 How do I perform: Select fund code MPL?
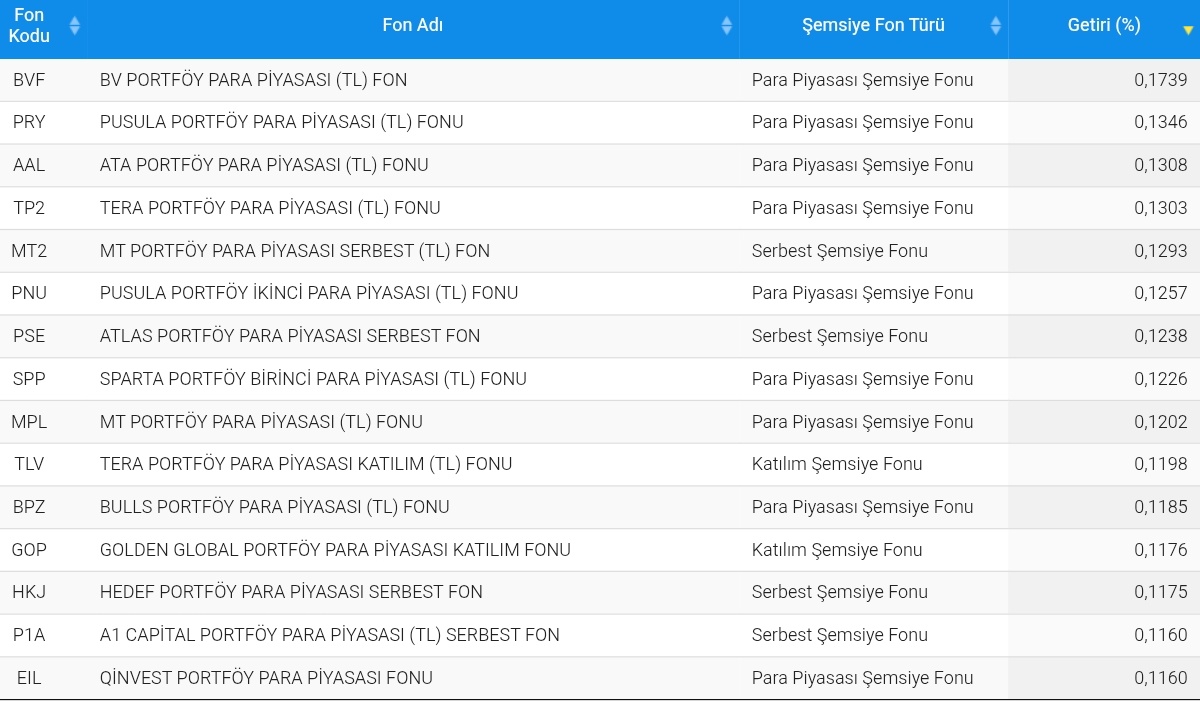[x=29, y=422]
